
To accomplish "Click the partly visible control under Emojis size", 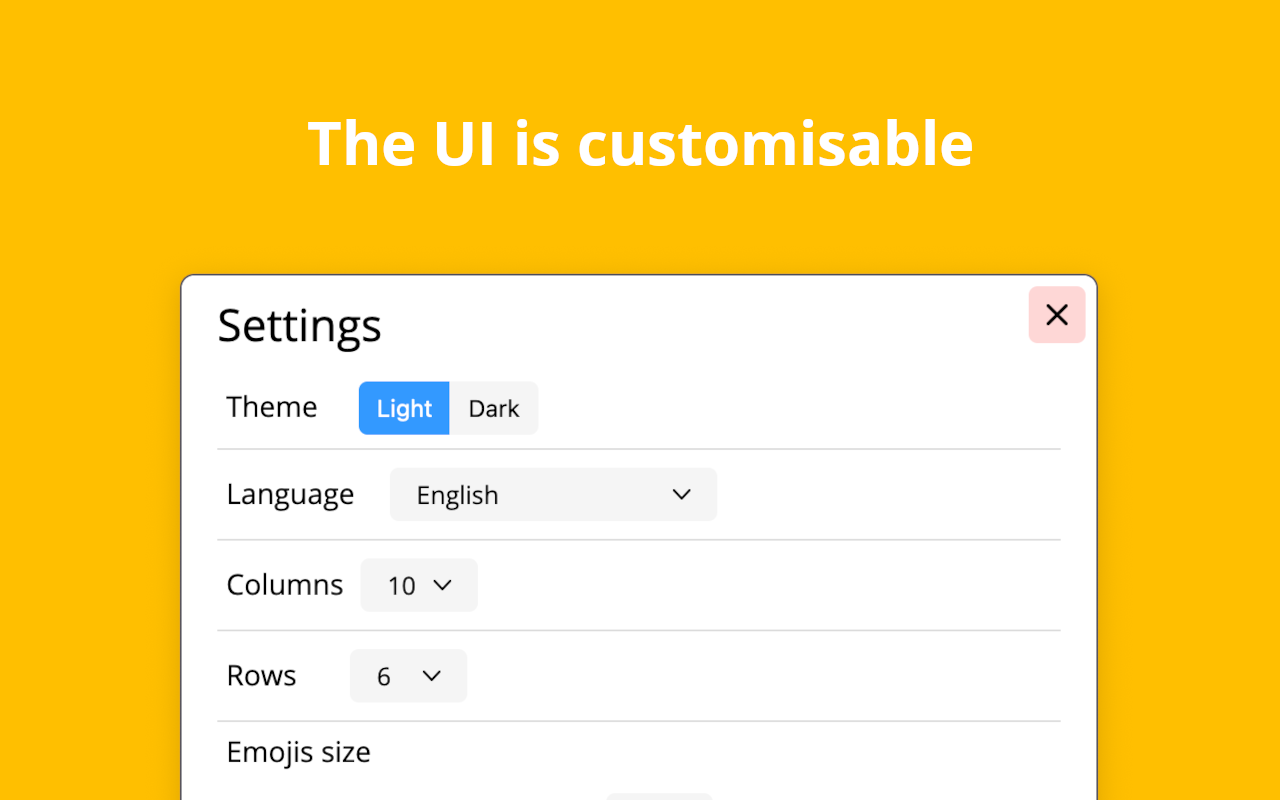I will [x=659, y=797].
